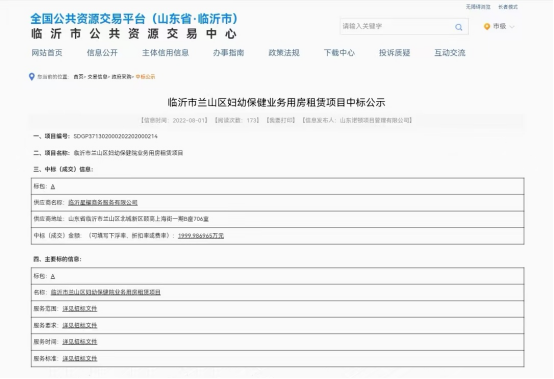Switch to 长者模式 at top right
This screenshot has height=379, width=554.
pos(508,7)
